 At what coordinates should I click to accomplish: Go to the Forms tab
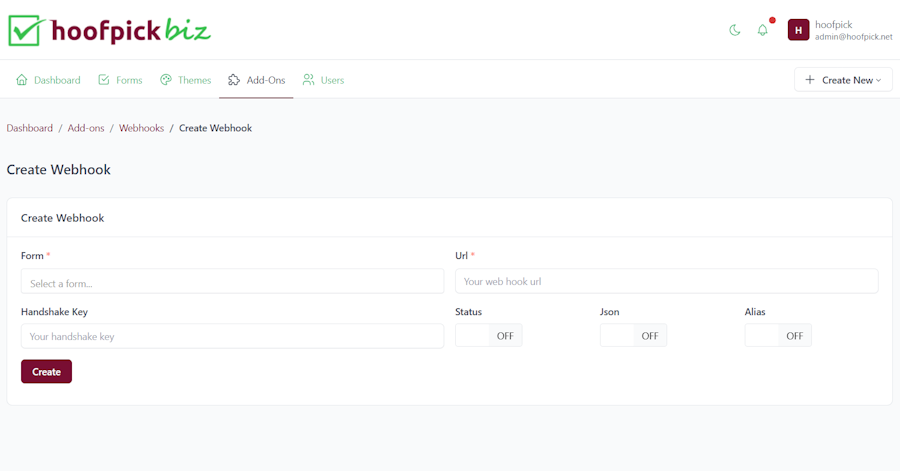[120, 80]
